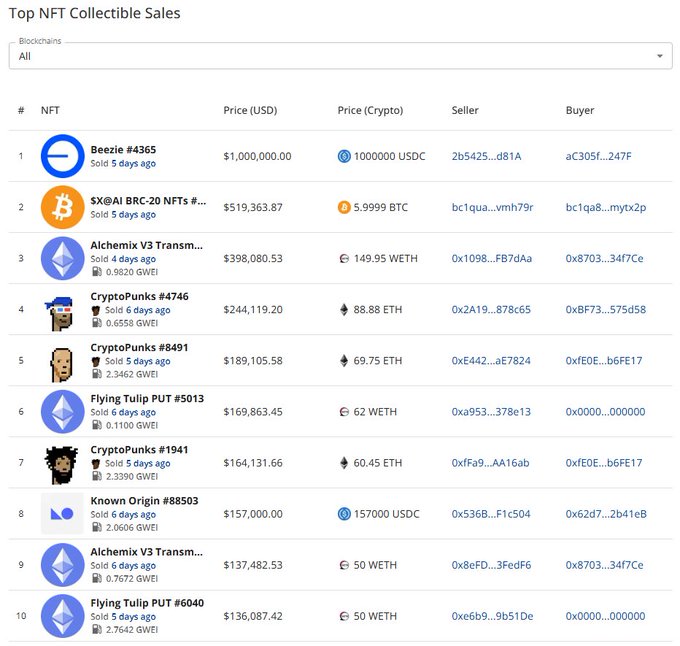Click seller address 0xE442...aE7824

coord(491,361)
